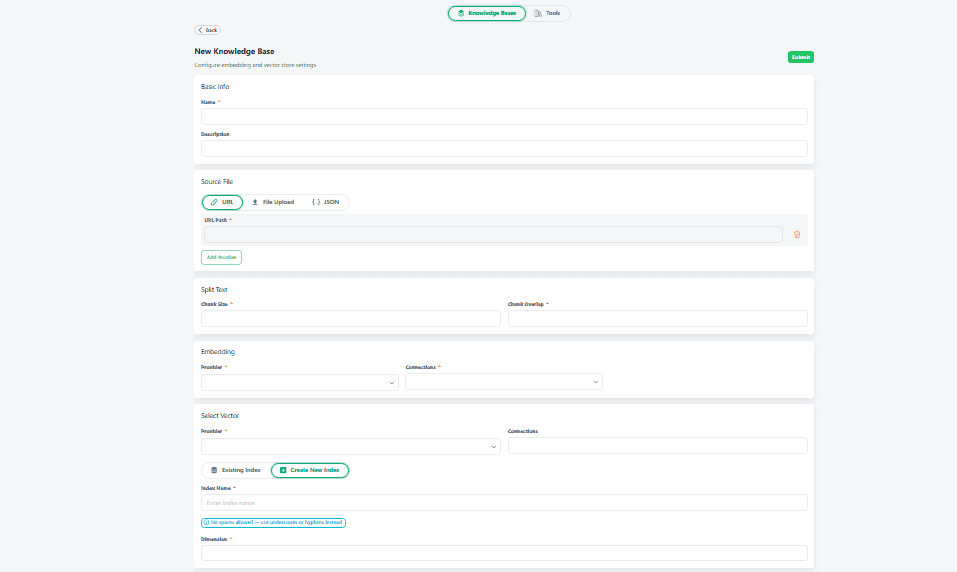This screenshot has width=957, height=572.
Task: Choose the Create New Index option
Action: click(x=310, y=470)
